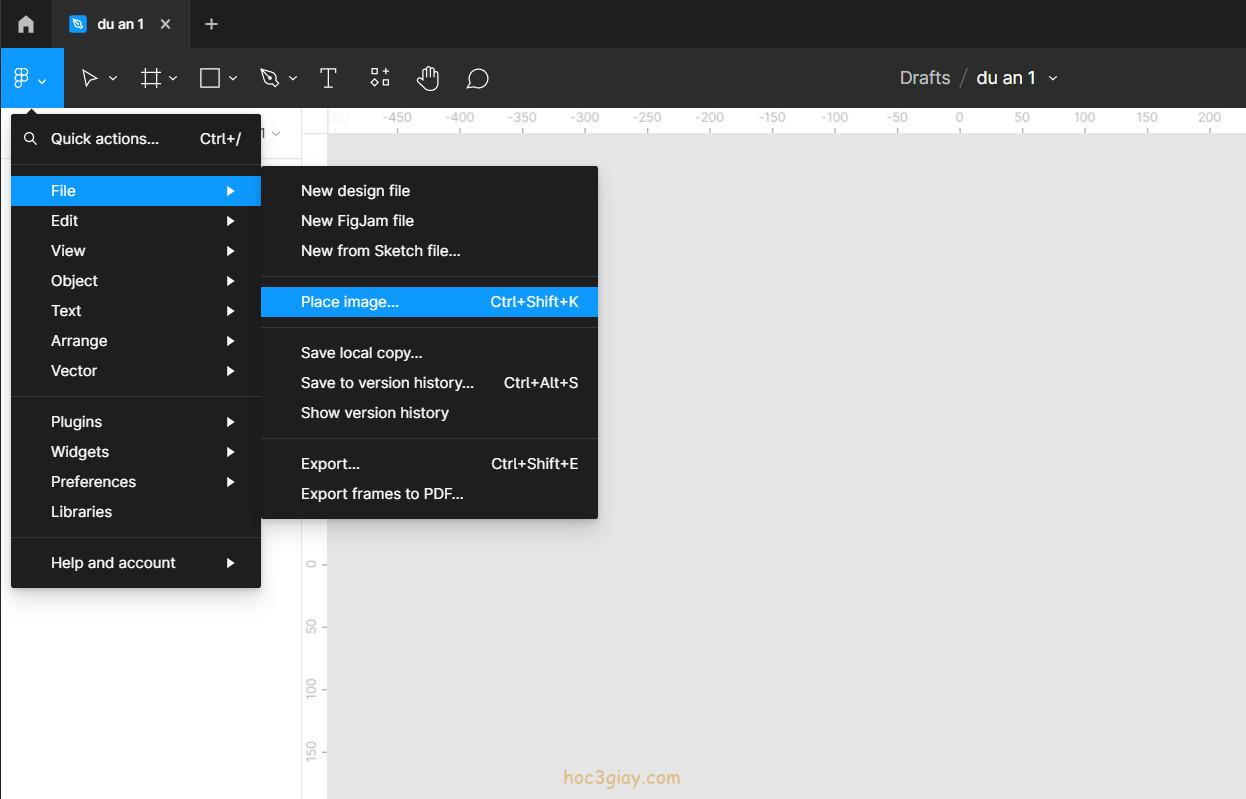Open the Rectangle shape tools dropdown arrow
Viewport: 1246px width, 799px height.
point(233,78)
